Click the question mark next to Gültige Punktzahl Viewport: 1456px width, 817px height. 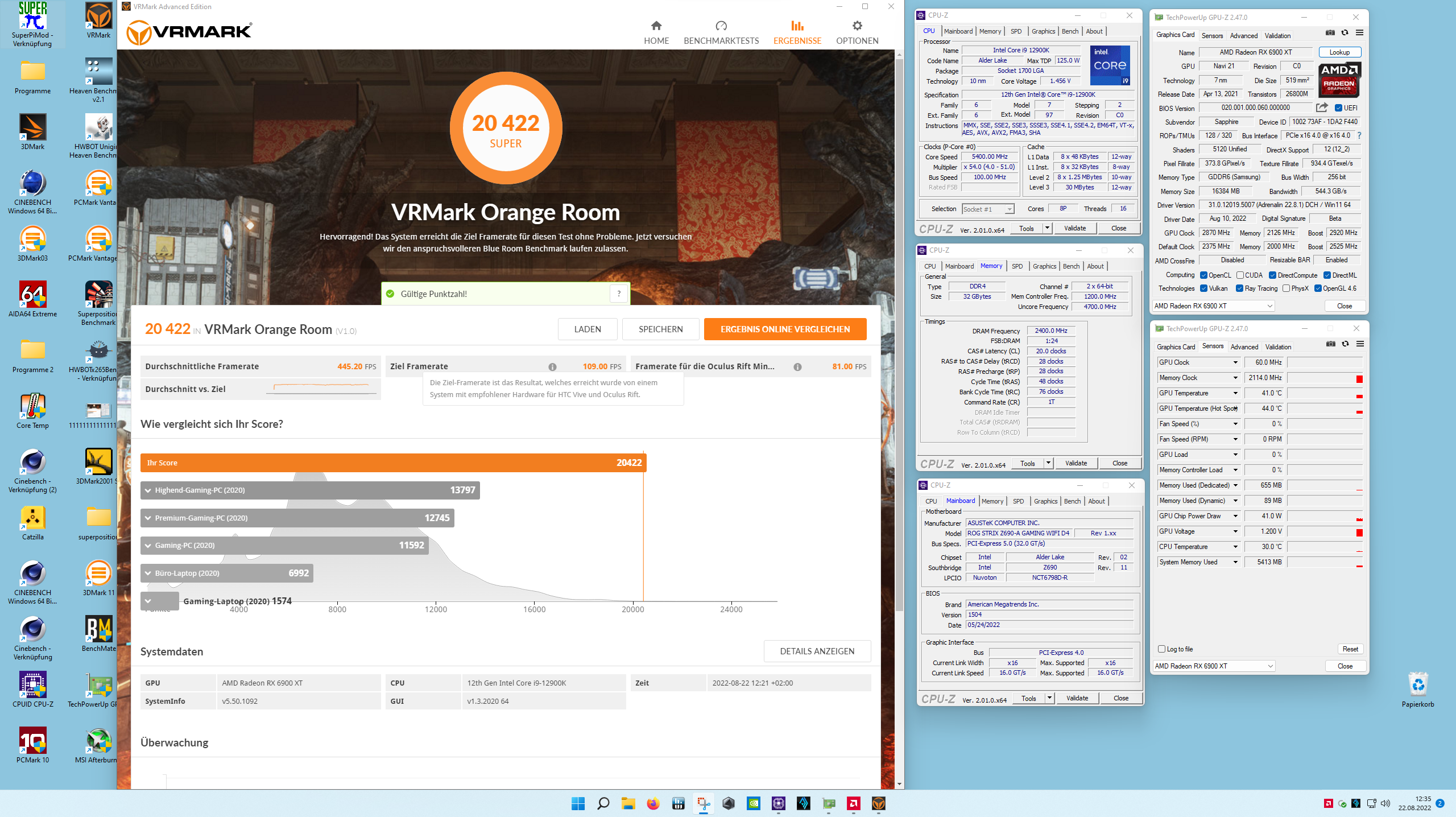619,294
